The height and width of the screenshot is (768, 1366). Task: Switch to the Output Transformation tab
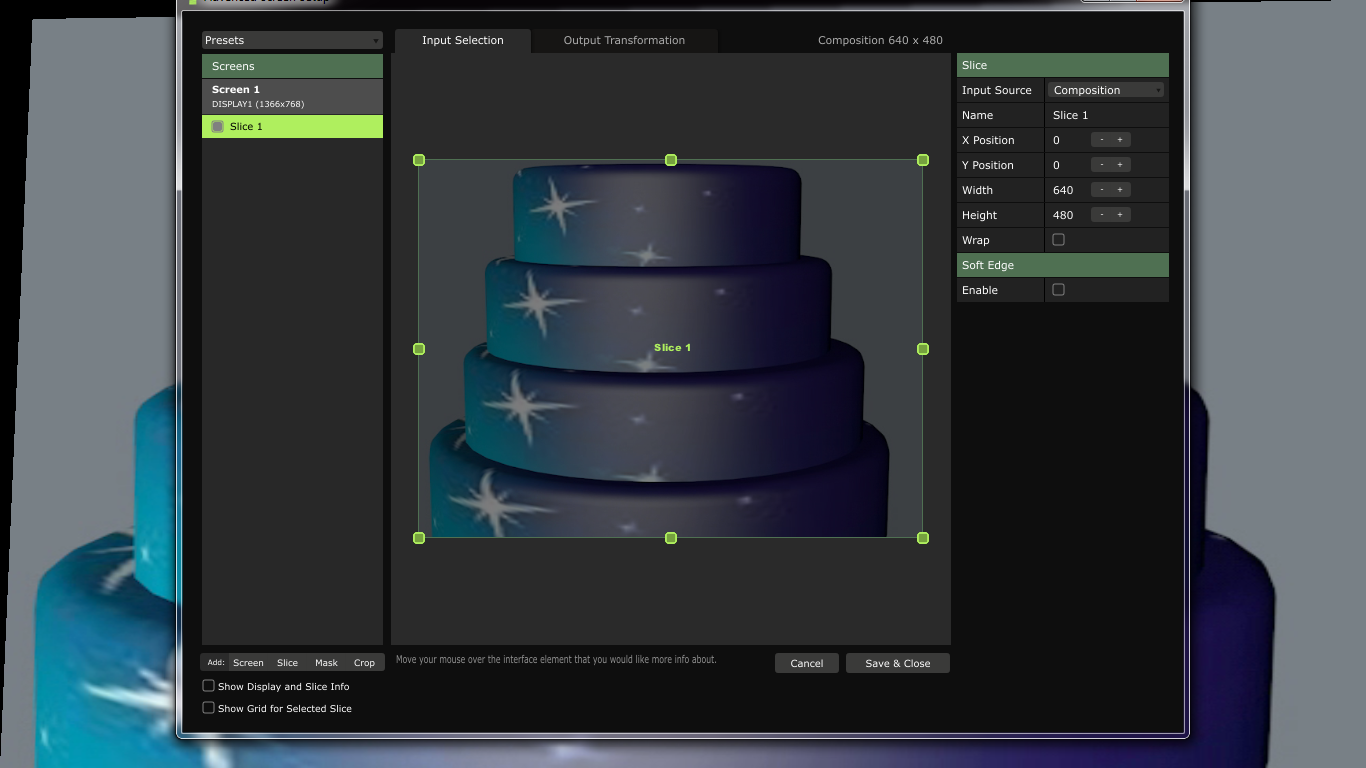(x=624, y=40)
